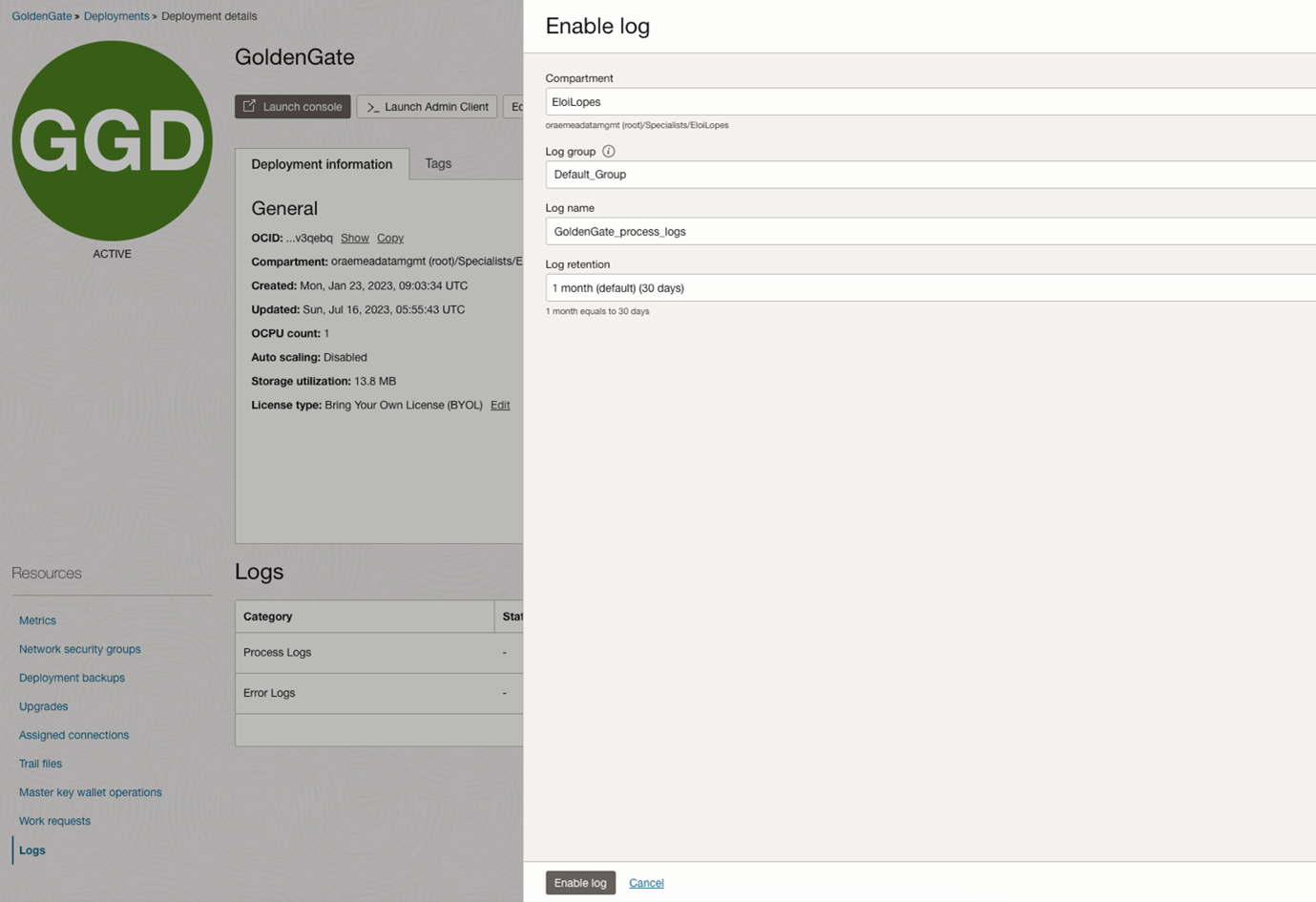Open Metrics from the Resources sidebar
The width and height of the screenshot is (1316, 902).
37,620
